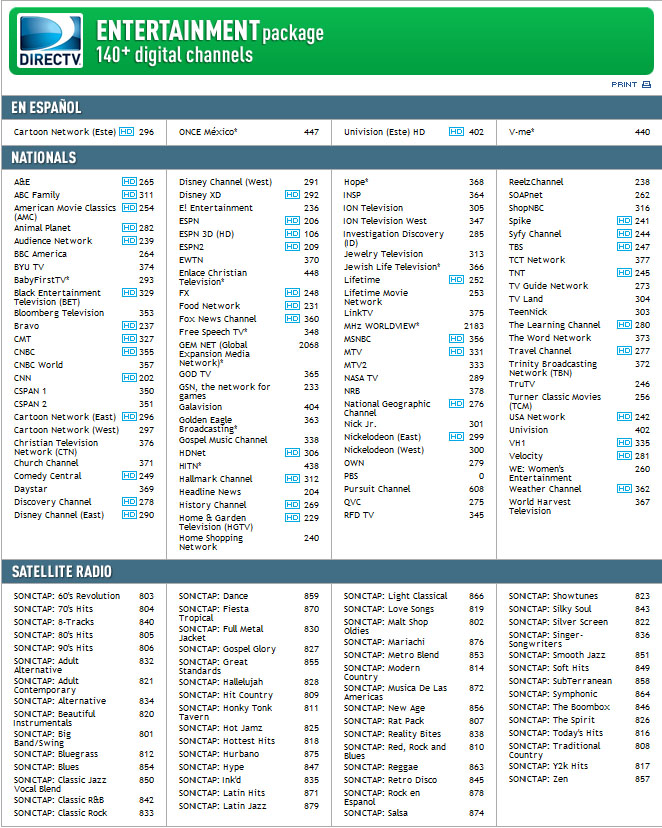
Task: Click the HD icon next to Animal Planet
Action: (129, 228)
